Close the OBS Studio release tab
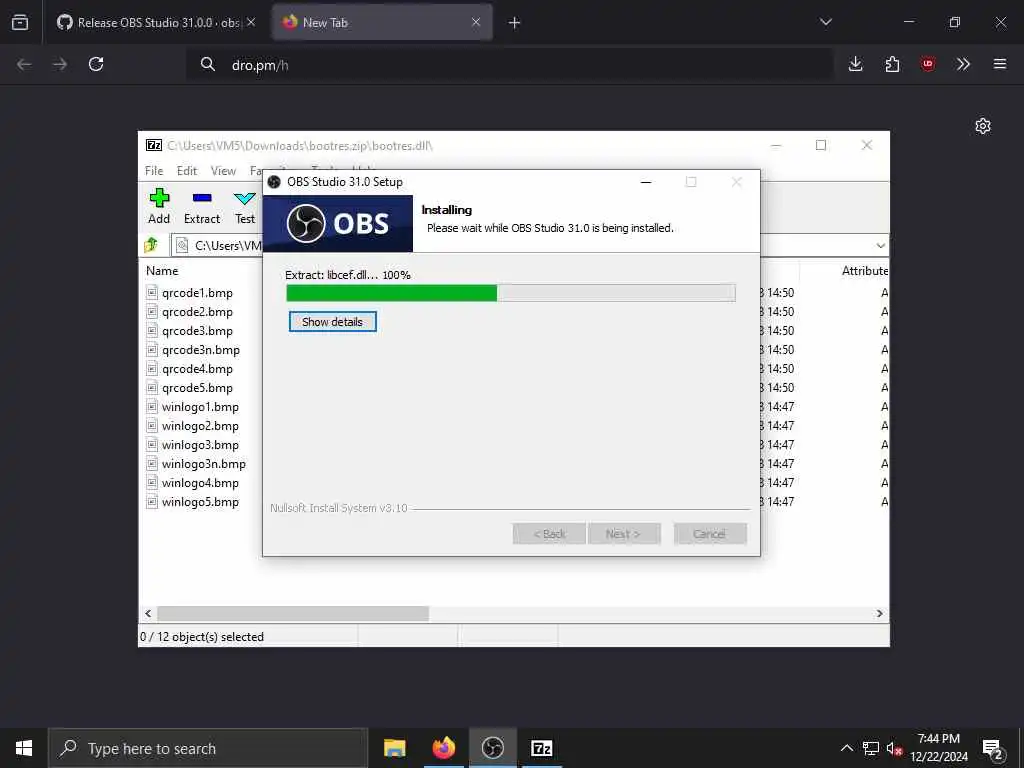 251,22
